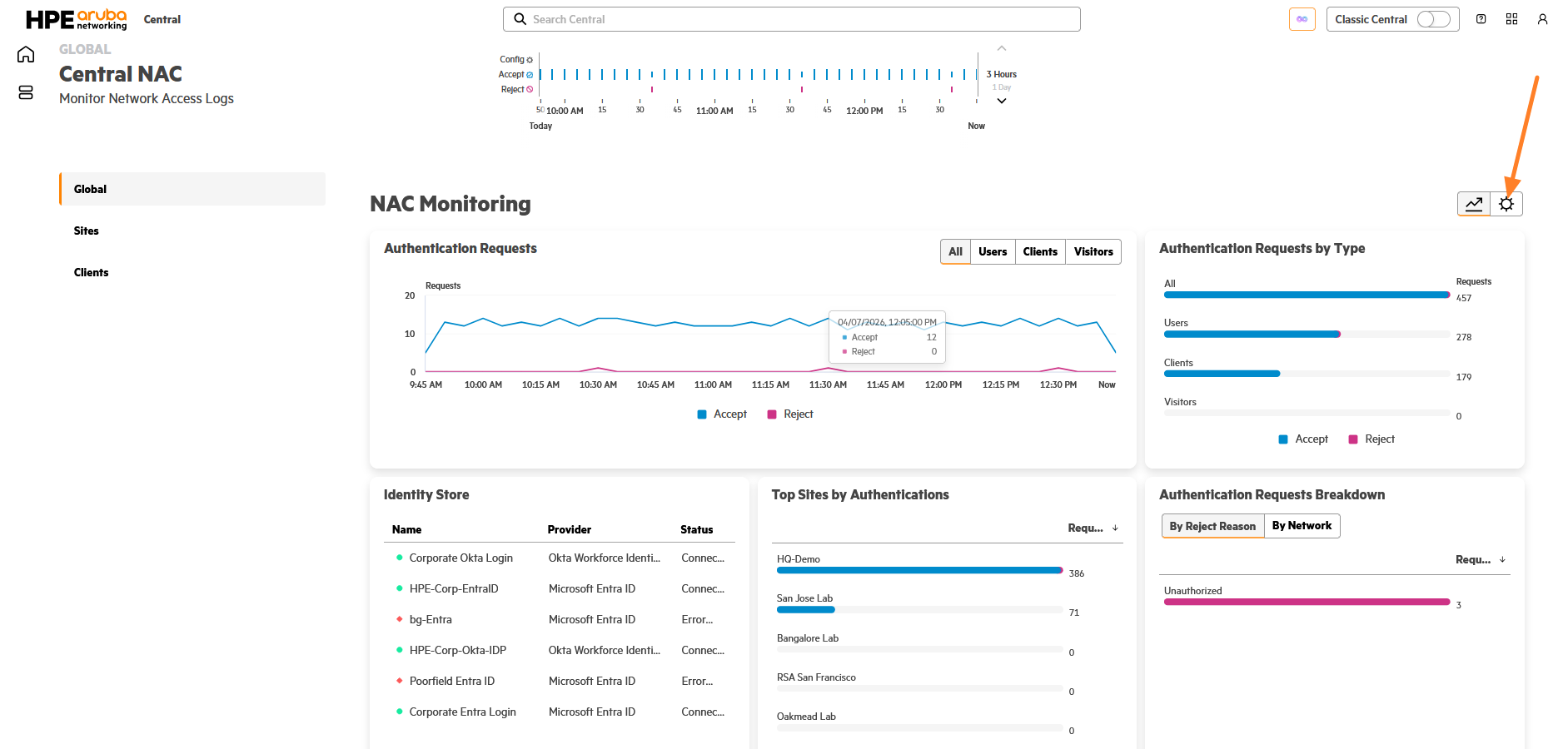The image size is (1568, 749).
Task: Show breakdown By Network
Action: tap(1302, 526)
